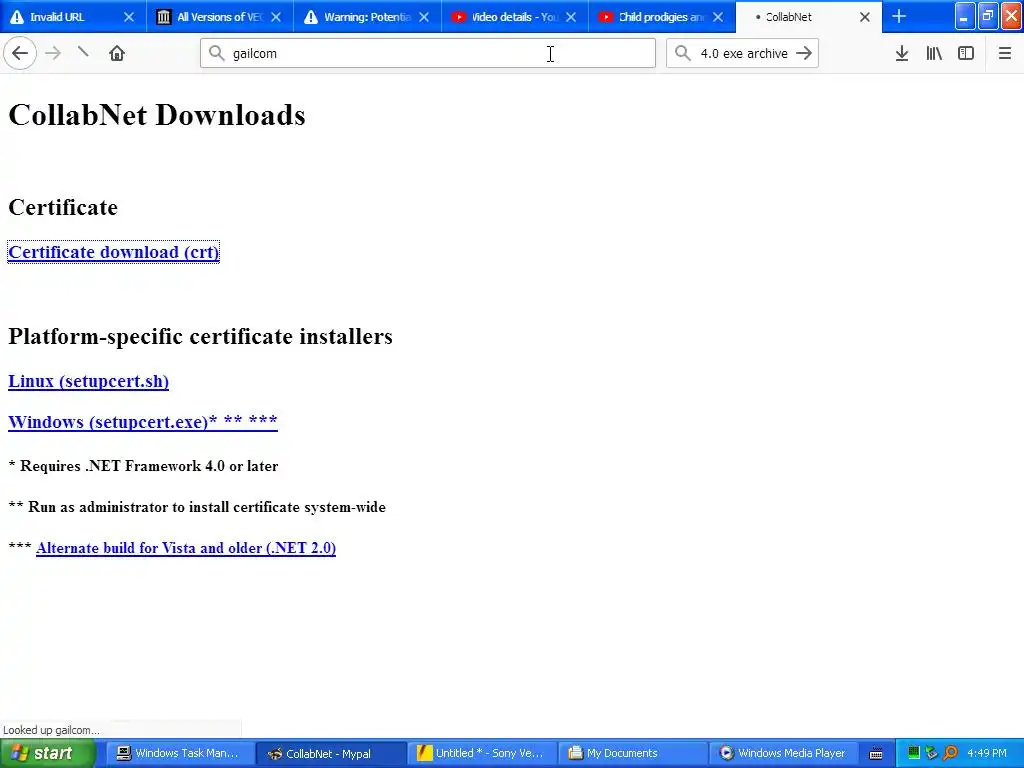
Task: Go back to the previous page
Action: pos(20,54)
